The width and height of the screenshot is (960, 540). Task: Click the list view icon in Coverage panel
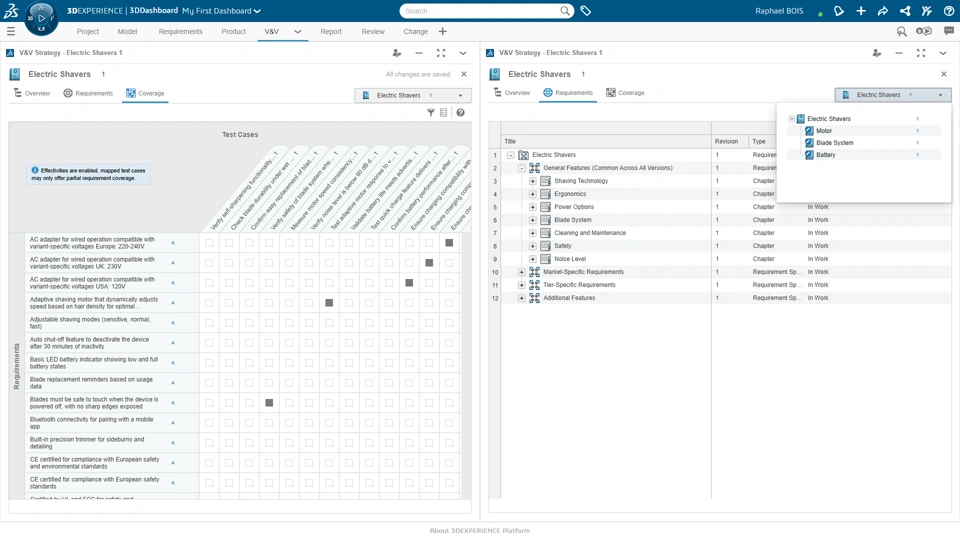[x=444, y=113]
